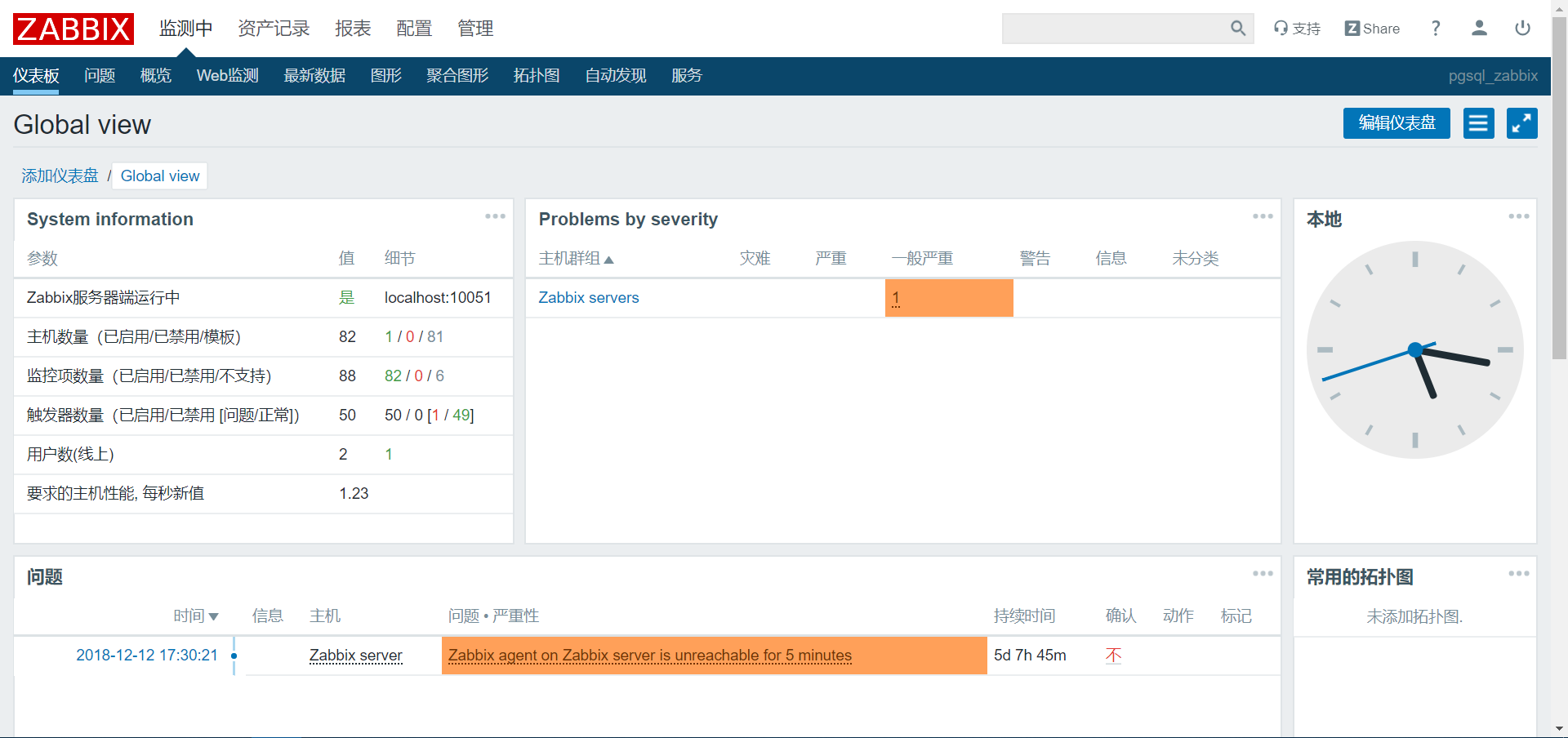Open Zabbix Share link
This screenshot has height=738, width=1568.
[x=1372, y=29]
